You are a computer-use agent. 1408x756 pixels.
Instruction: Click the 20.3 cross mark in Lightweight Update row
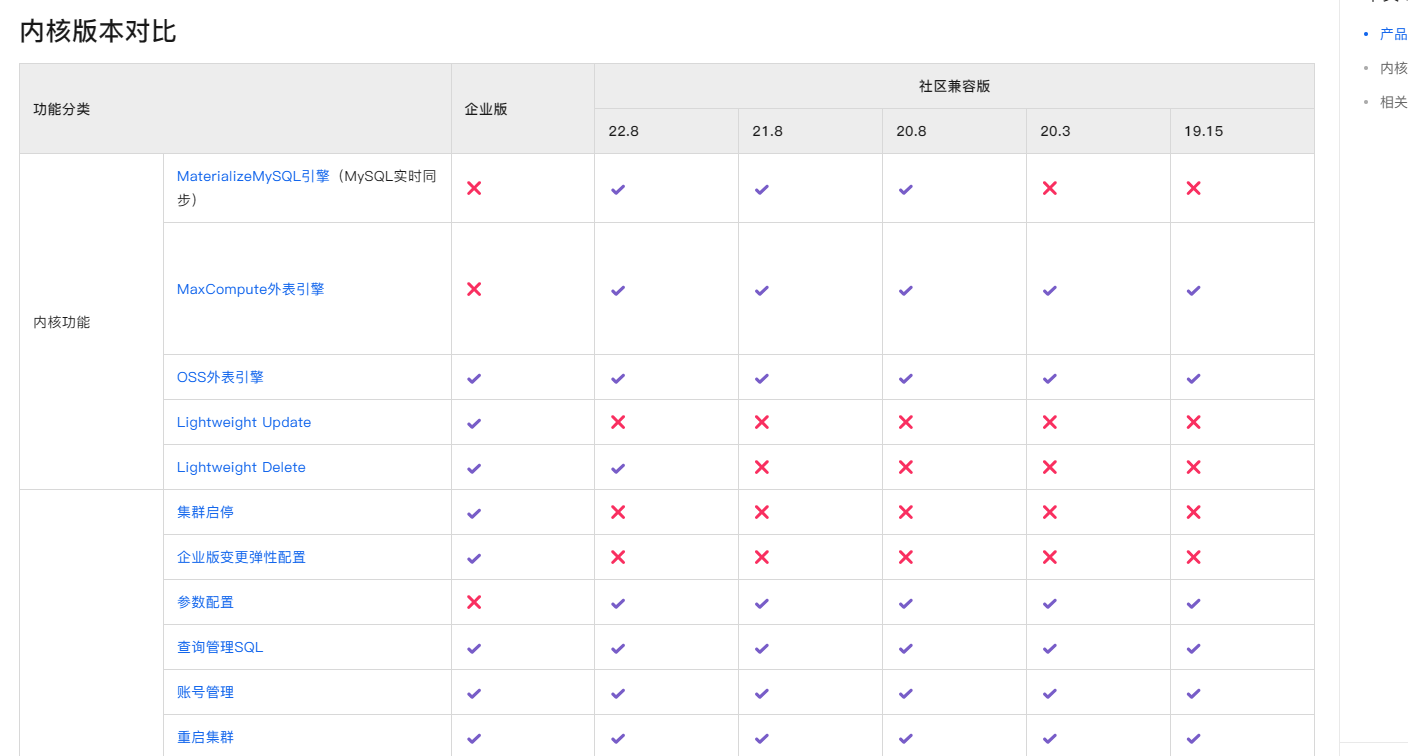[1049, 422]
